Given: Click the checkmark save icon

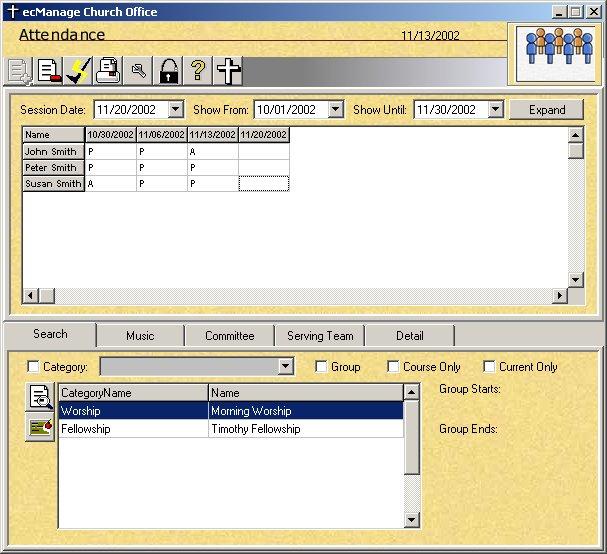Looking at the screenshot, I should pyautogui.click(x=79, y=71).
